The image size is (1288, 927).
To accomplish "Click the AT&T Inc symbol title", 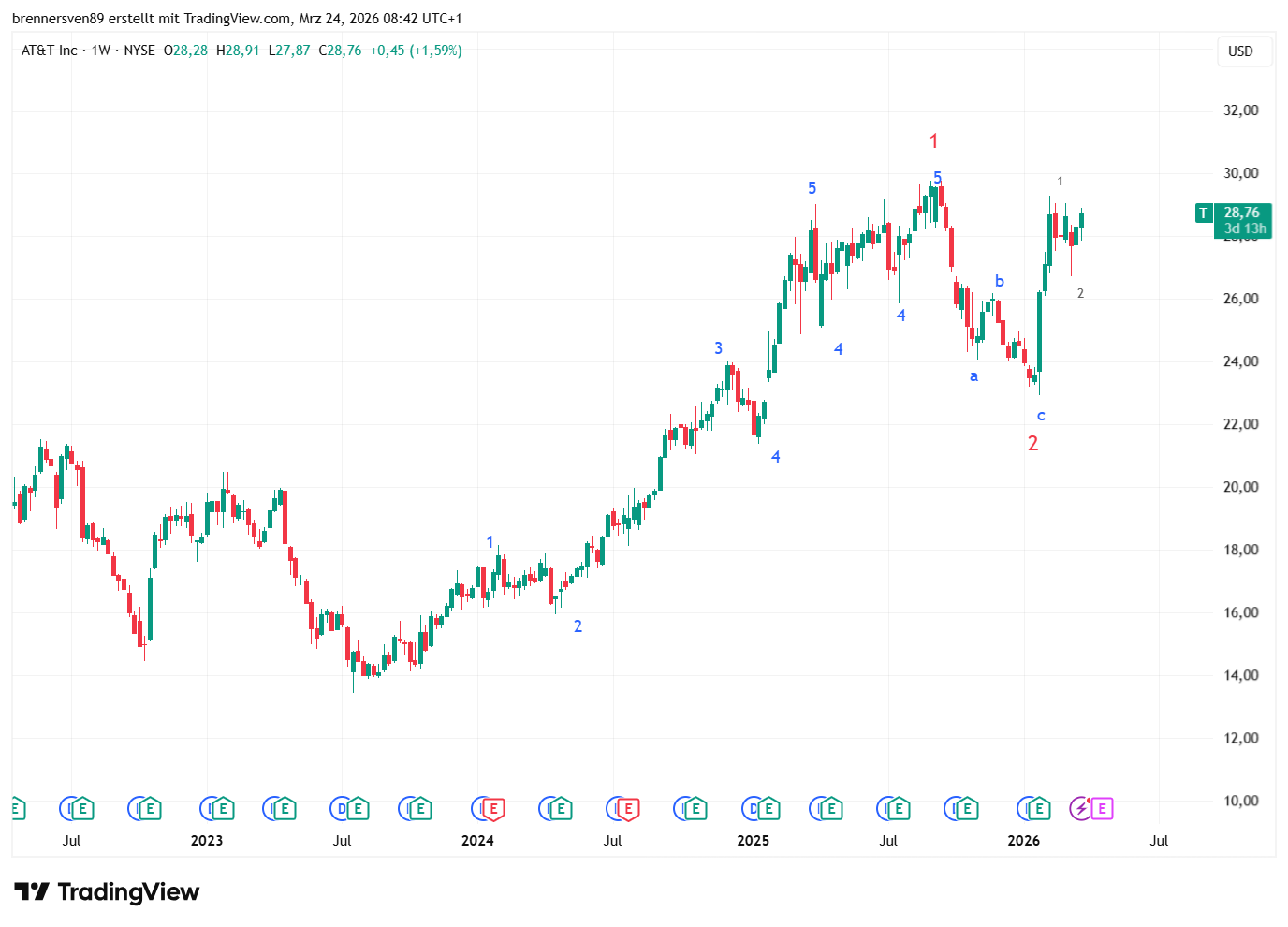I will coord(49,51).
